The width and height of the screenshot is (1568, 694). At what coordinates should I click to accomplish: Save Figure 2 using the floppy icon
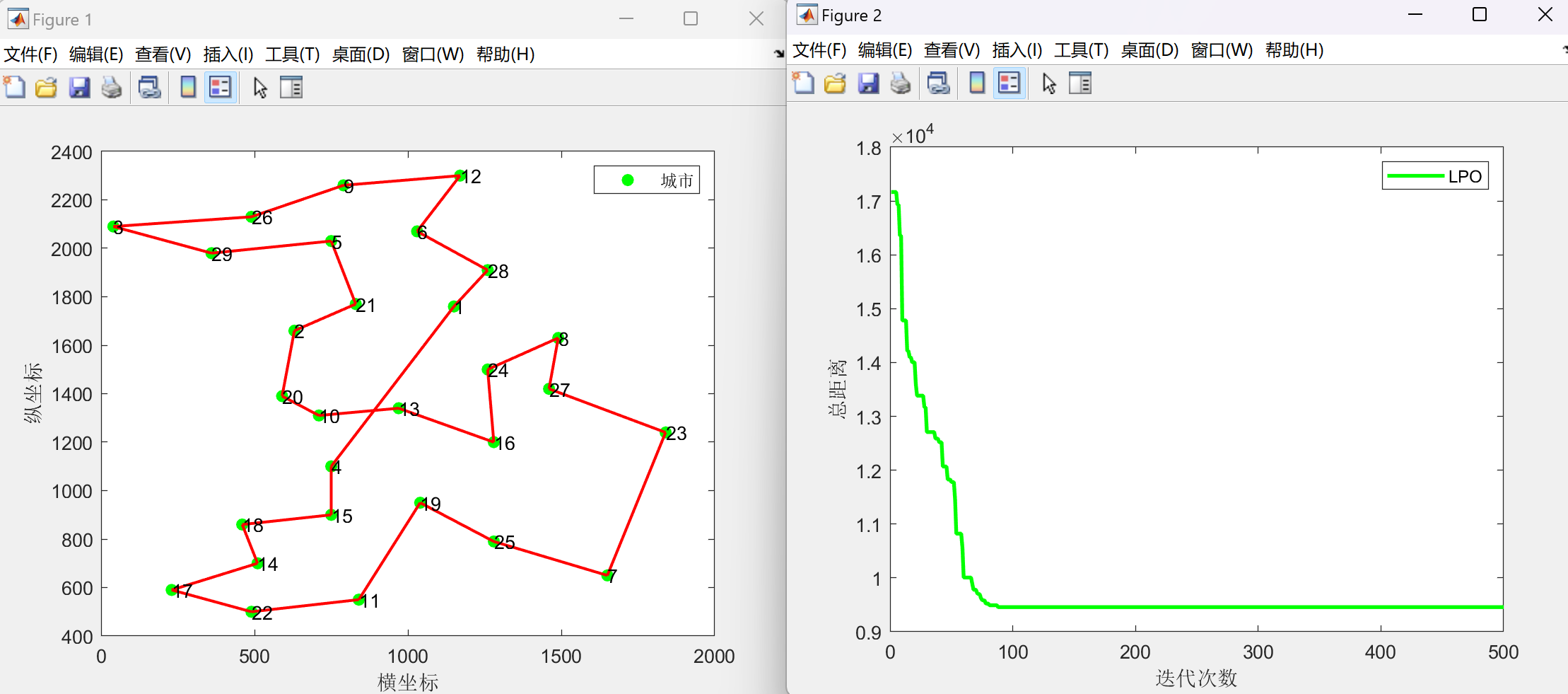[868, 83]
